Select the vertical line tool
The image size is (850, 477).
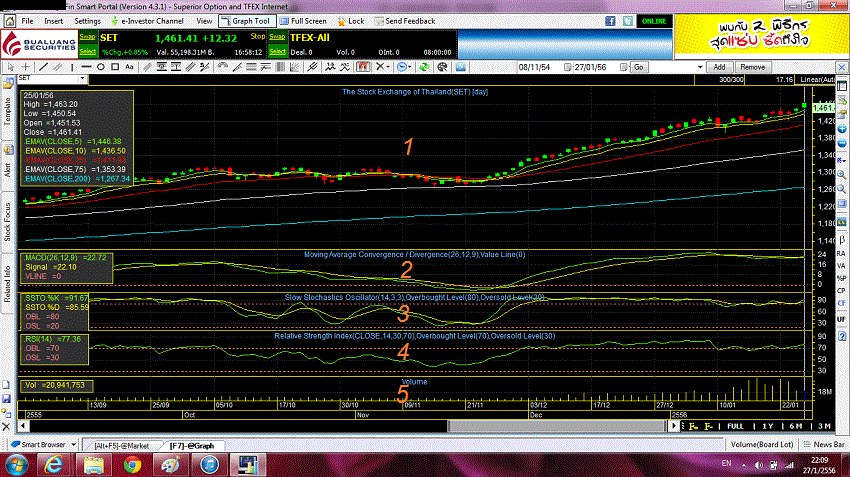coord(72,67)
